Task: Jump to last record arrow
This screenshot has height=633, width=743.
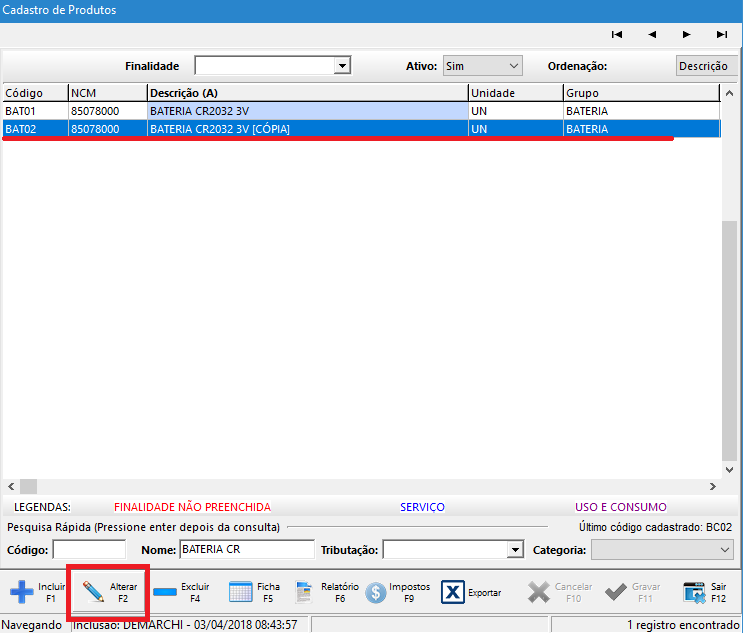Action: pyautogui.click(x=722, y=34)
